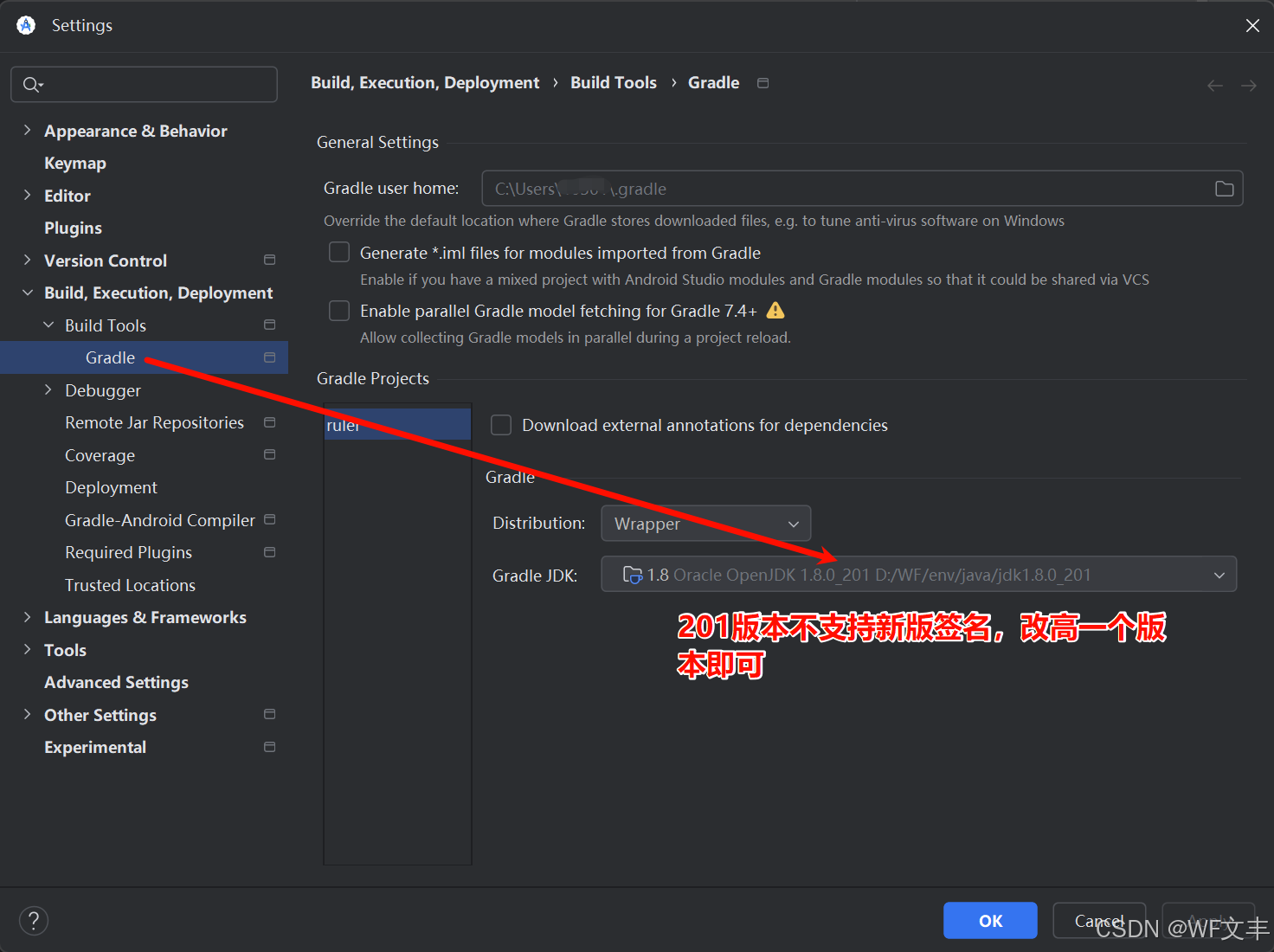Click Build, Execution, Deployment breadcrumb
The height and width of the screenshot is (952, 1274).
pyautogui.click(x=425, y=83)
